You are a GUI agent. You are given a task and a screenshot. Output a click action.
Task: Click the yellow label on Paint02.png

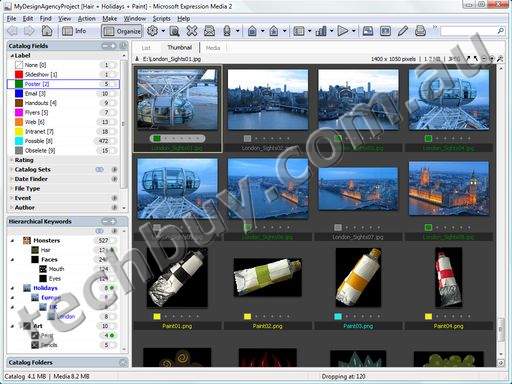pyautogui.click(x=247, y=316)
